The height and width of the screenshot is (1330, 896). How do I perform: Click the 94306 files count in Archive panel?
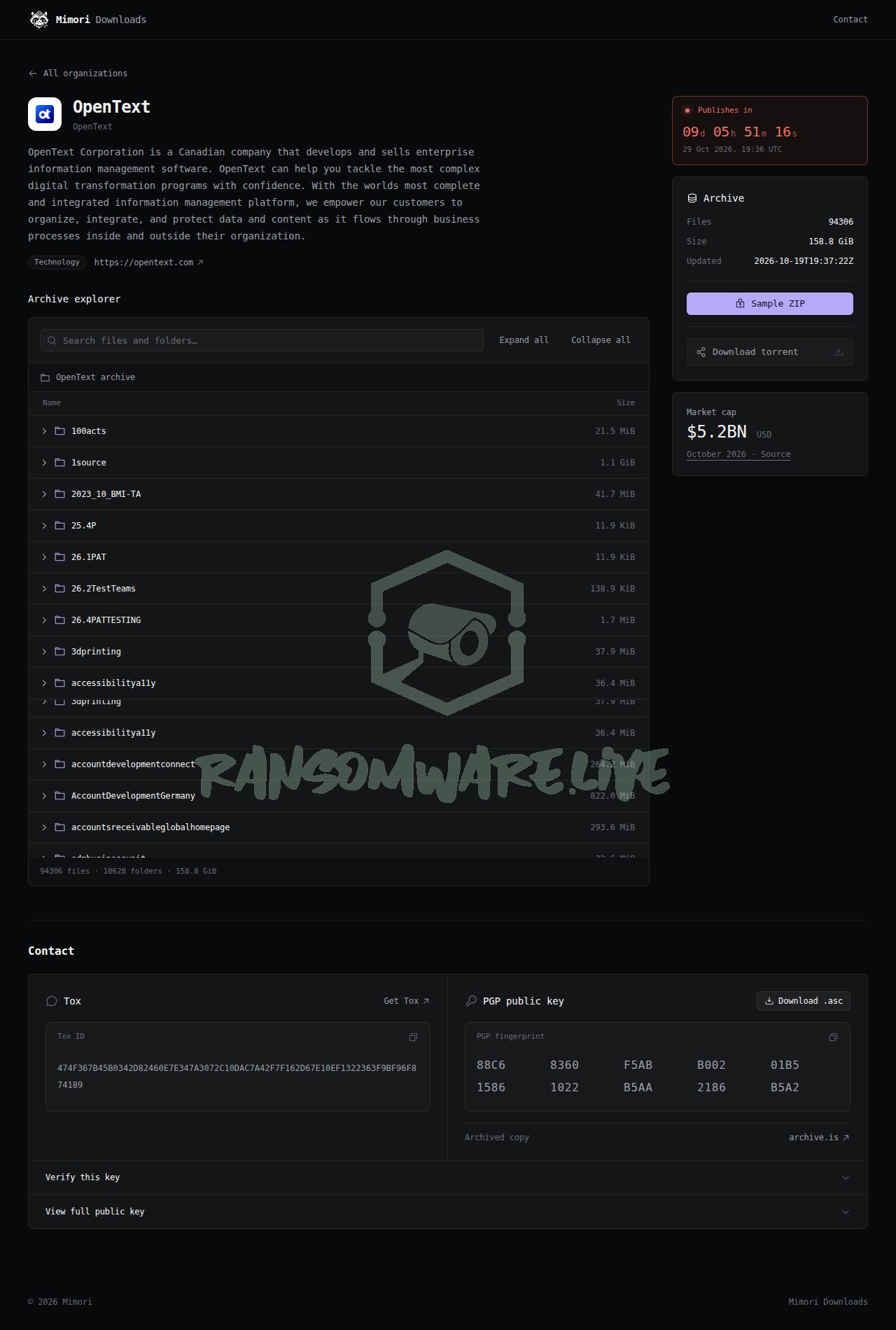tap(841, 222)
